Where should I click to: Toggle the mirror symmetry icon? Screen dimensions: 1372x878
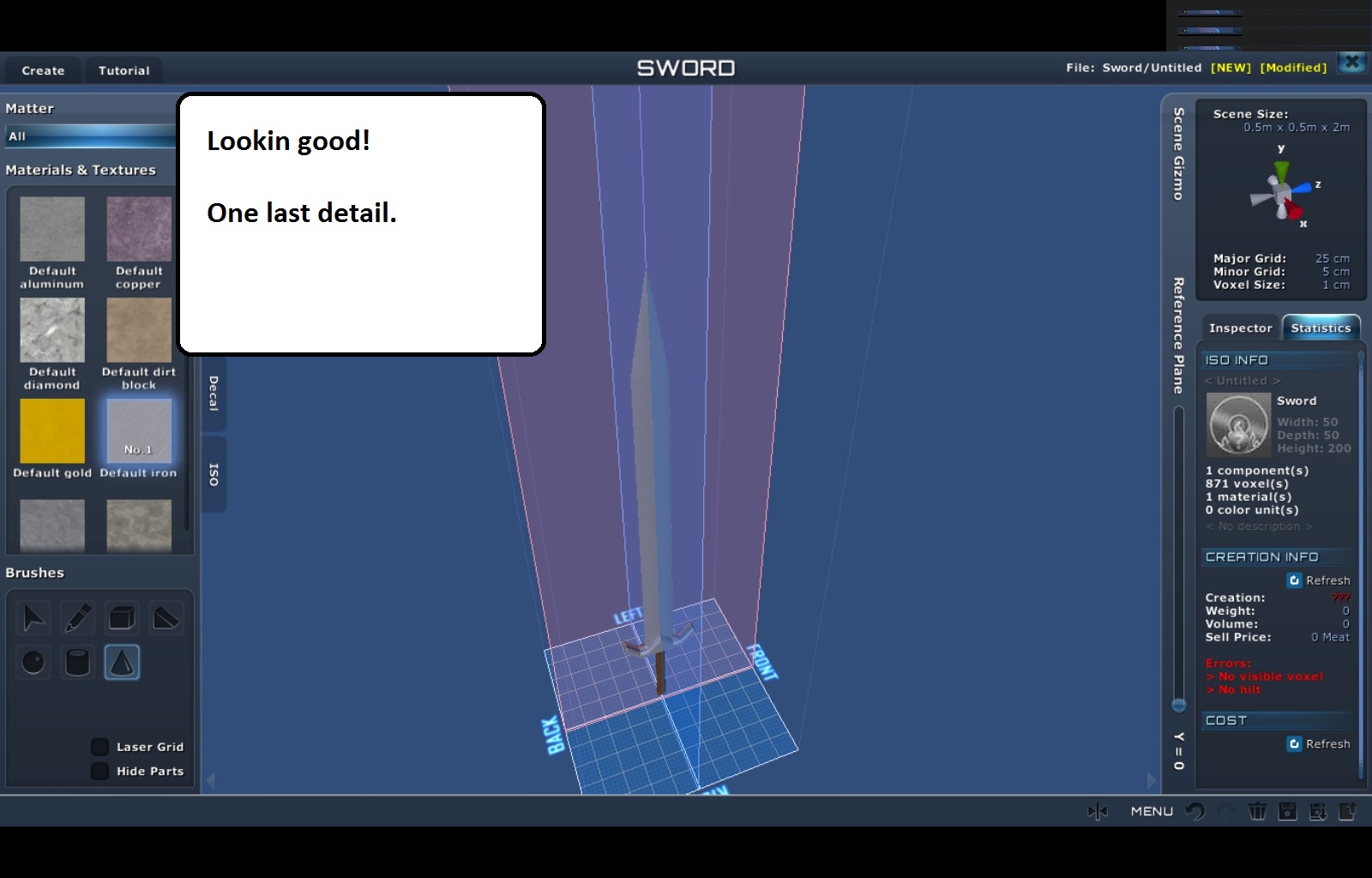point(1098,811)
